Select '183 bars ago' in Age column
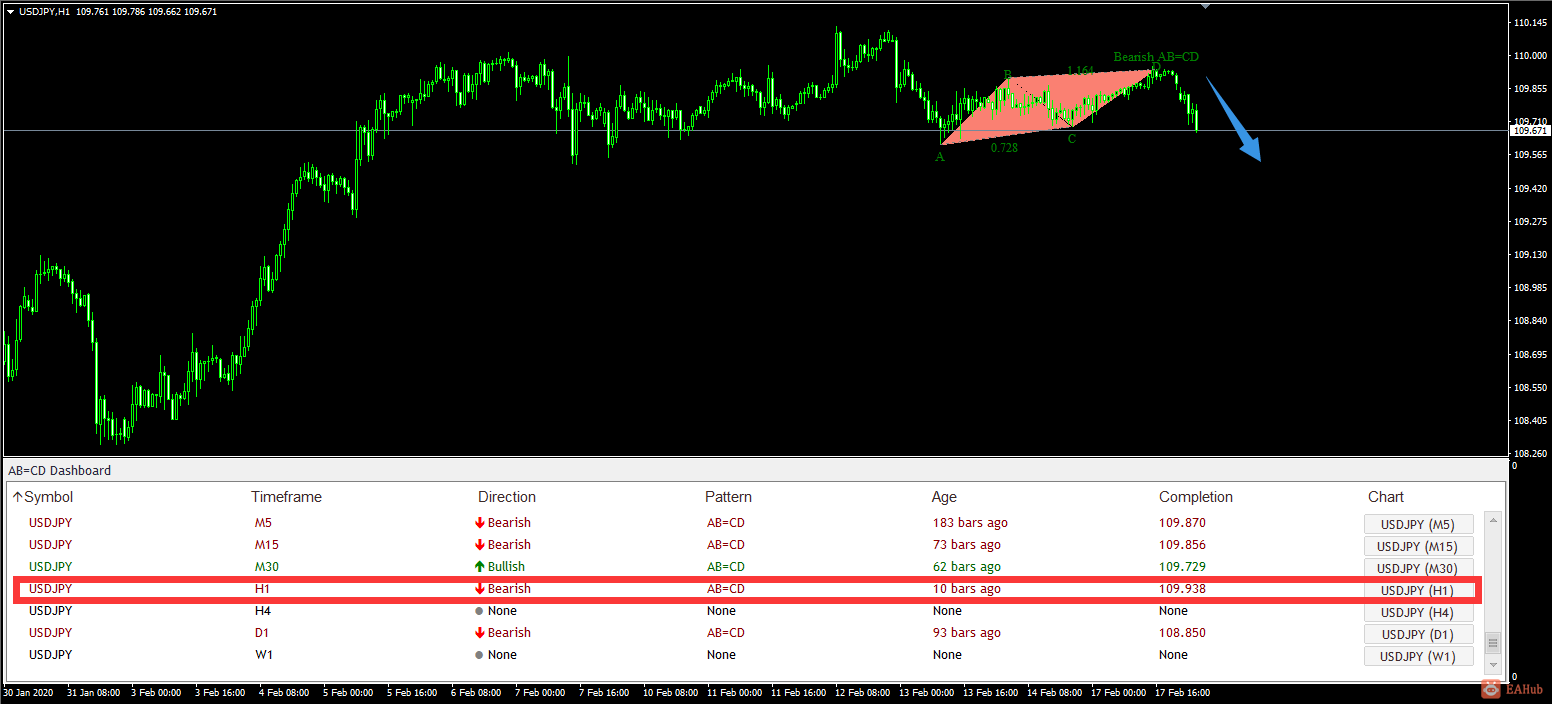 (970, 523)
